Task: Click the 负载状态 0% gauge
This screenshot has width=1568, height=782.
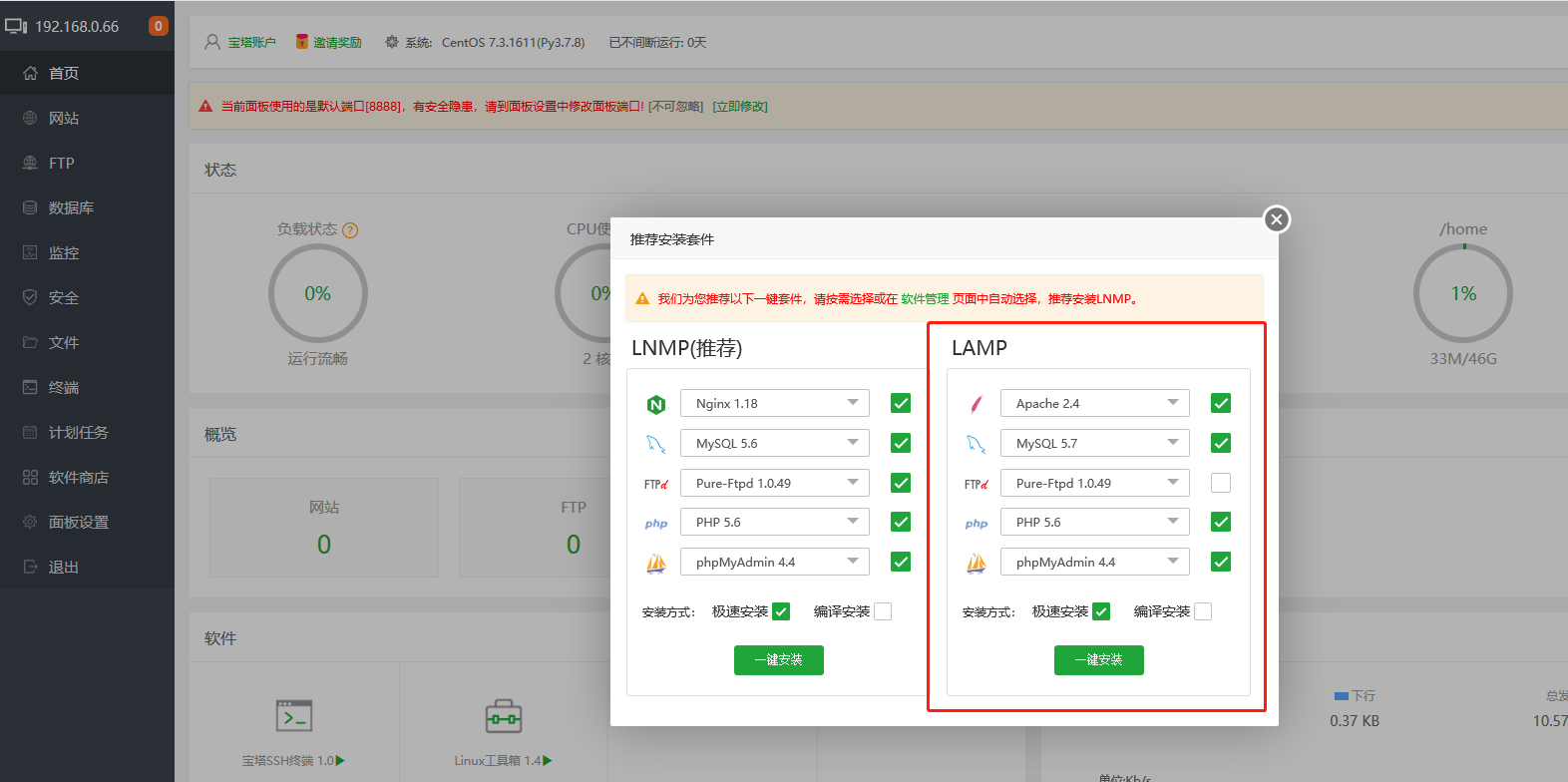Action: pos(318,293)
